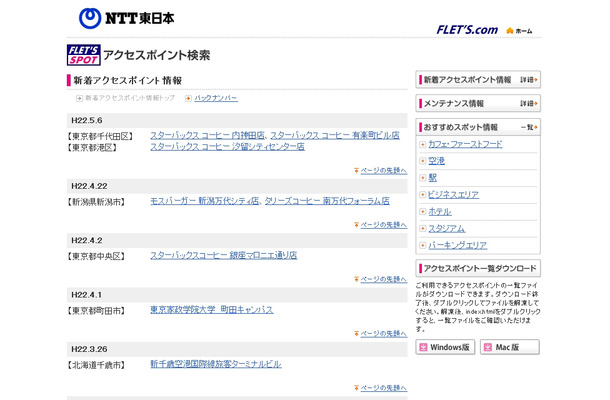
Task: Open 東京家政学院大学 町田キャンパス link
Action: (212, 310)
